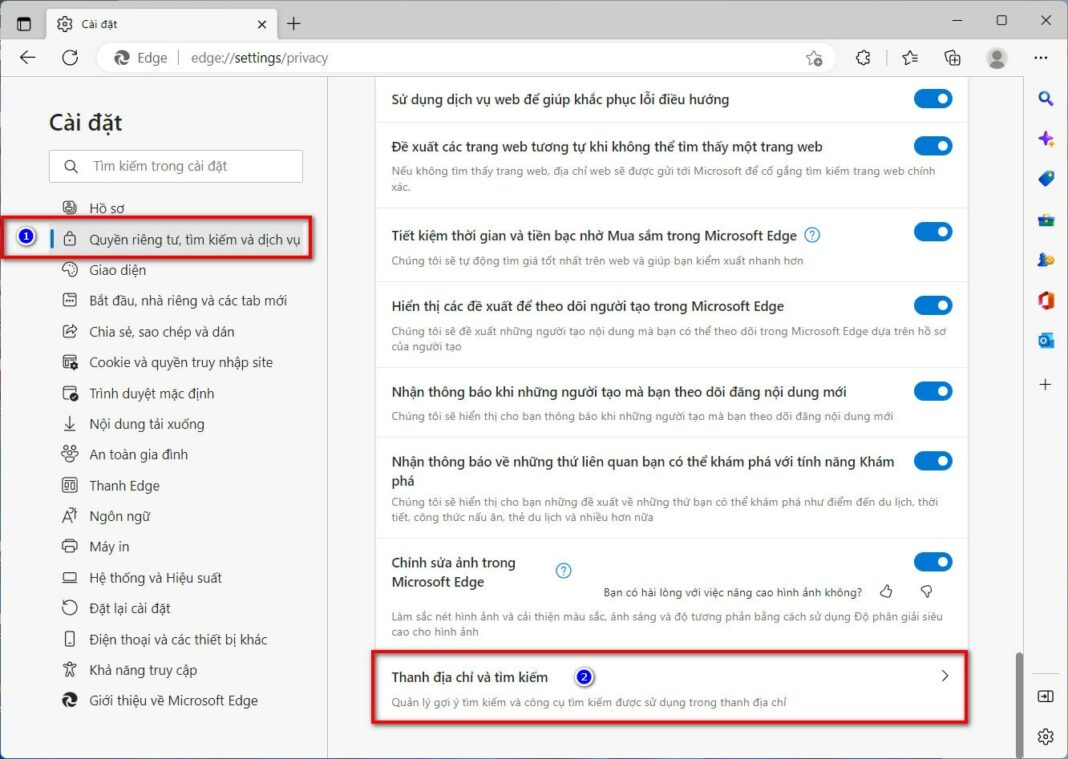Click the help icon beside Chỉnh sửa ảnh

(563, 570)
